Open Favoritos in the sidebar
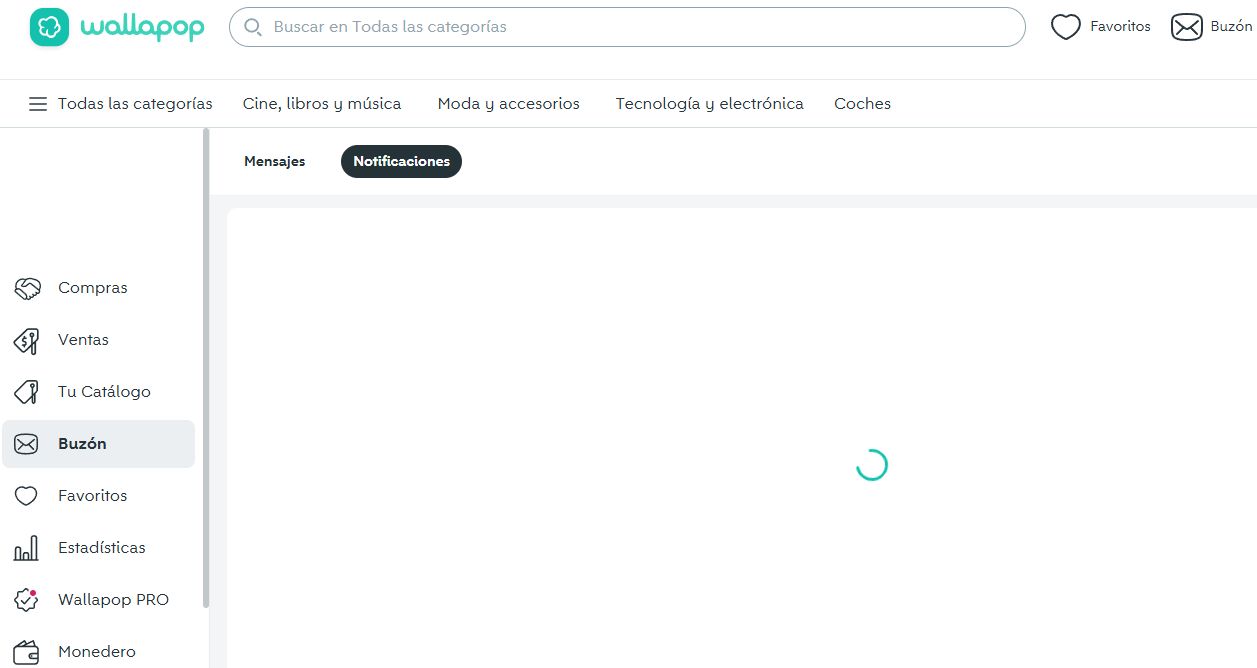 pos(98,496)
